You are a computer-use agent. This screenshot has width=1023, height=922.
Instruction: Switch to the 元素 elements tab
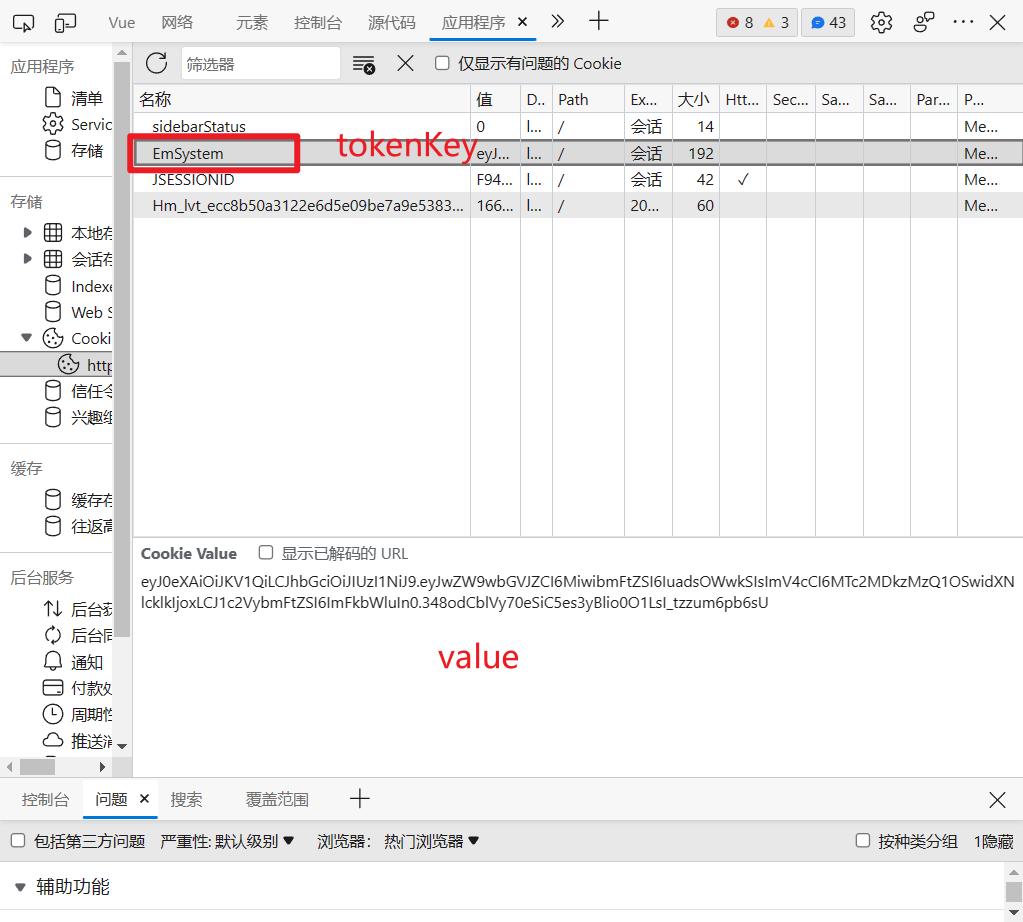pos(252,23)
